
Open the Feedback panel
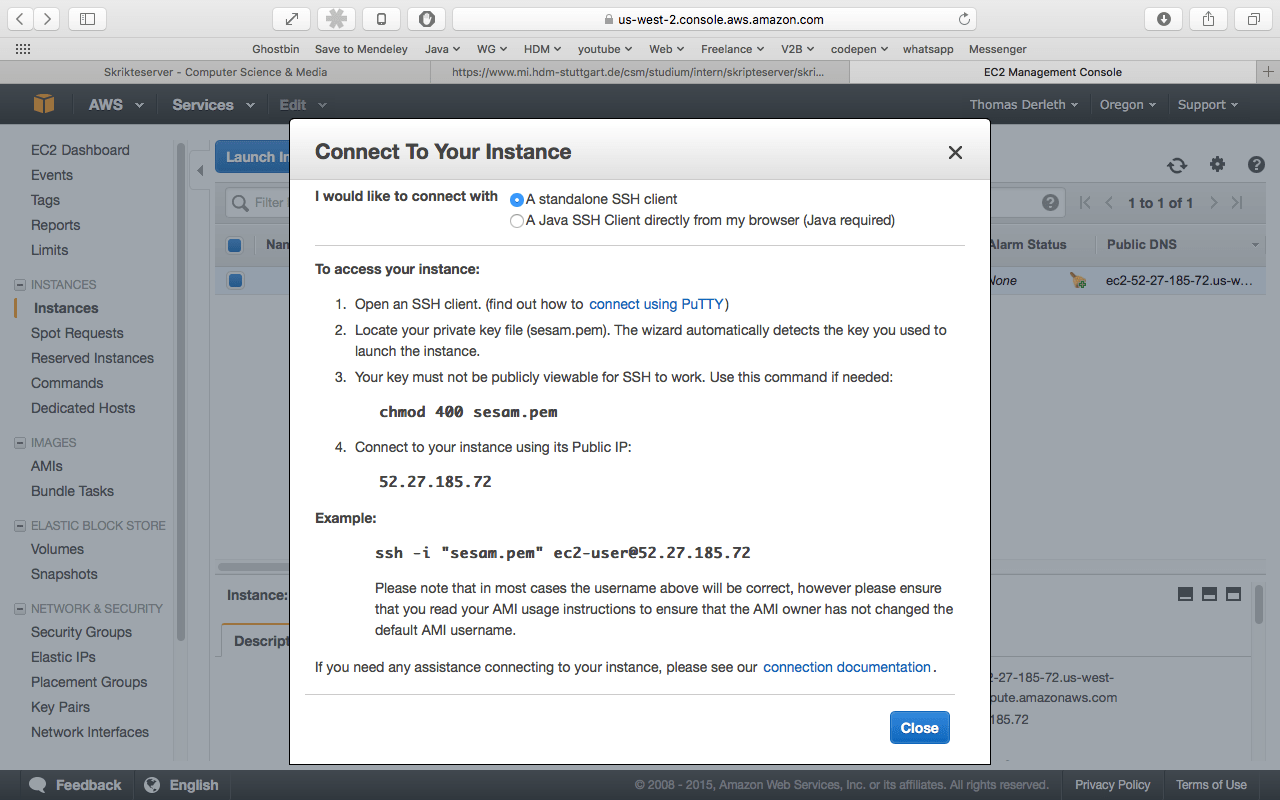tap(75, 785)
